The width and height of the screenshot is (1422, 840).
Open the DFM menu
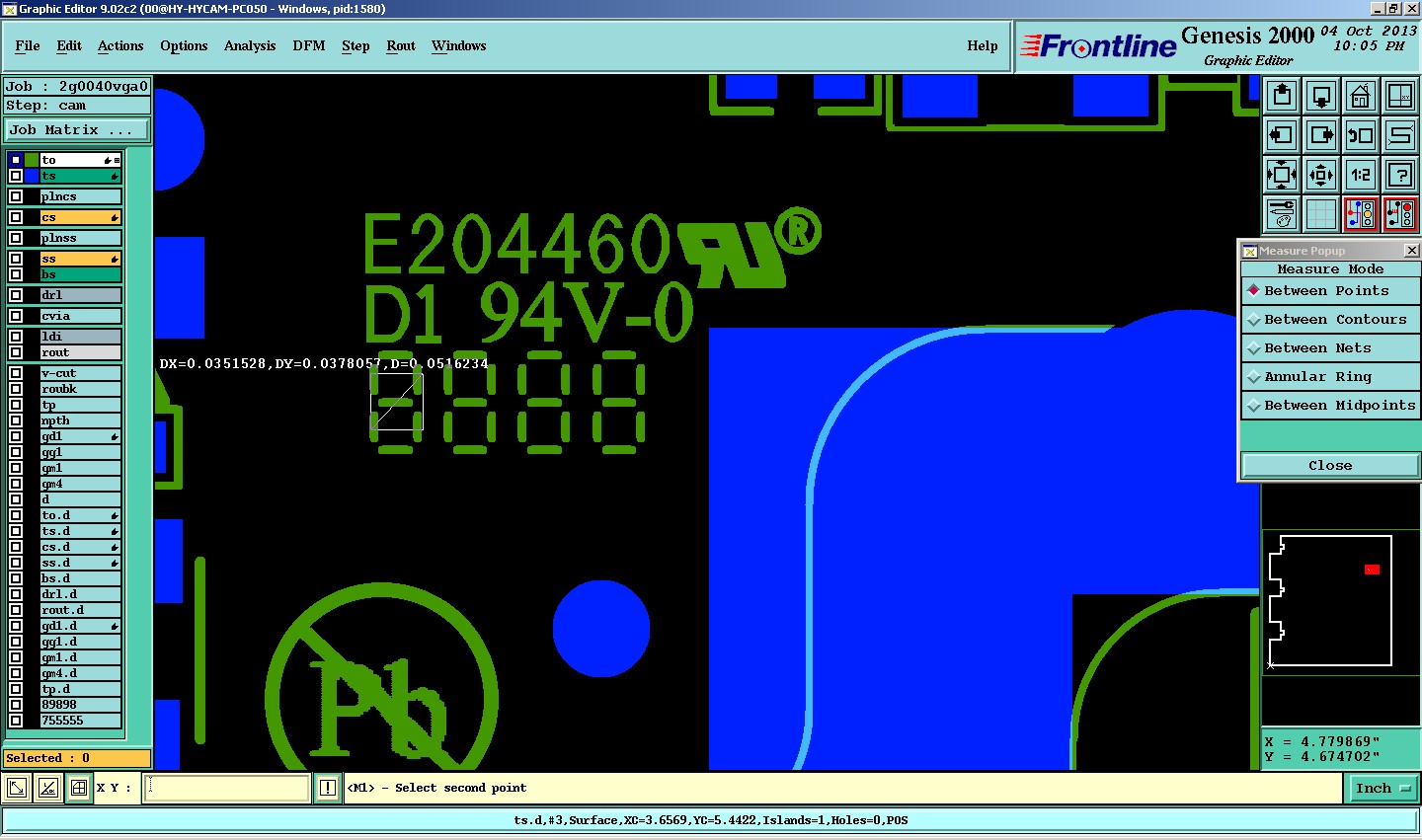[x=309, y=45]
